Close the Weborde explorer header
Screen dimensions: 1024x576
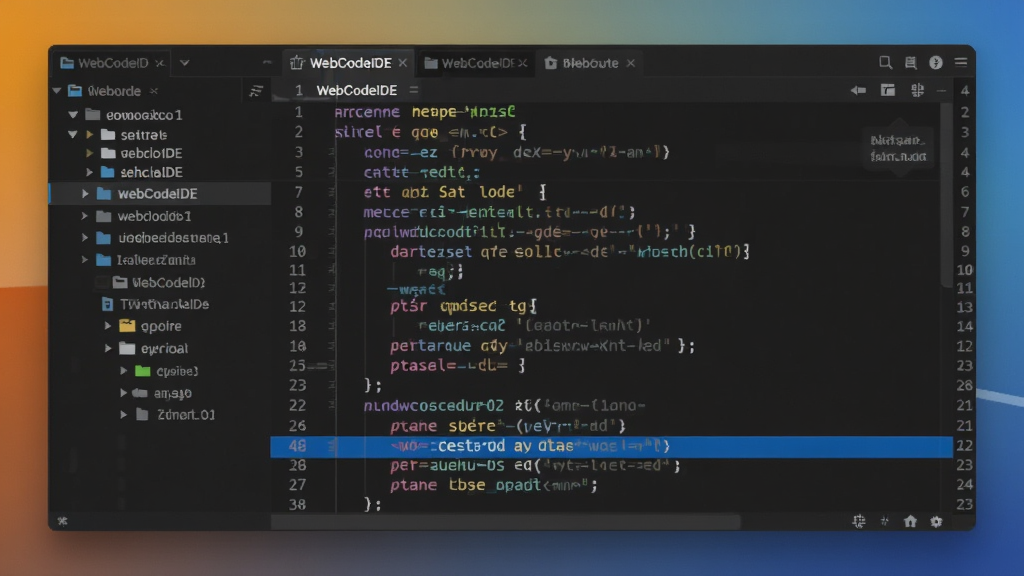153,91
